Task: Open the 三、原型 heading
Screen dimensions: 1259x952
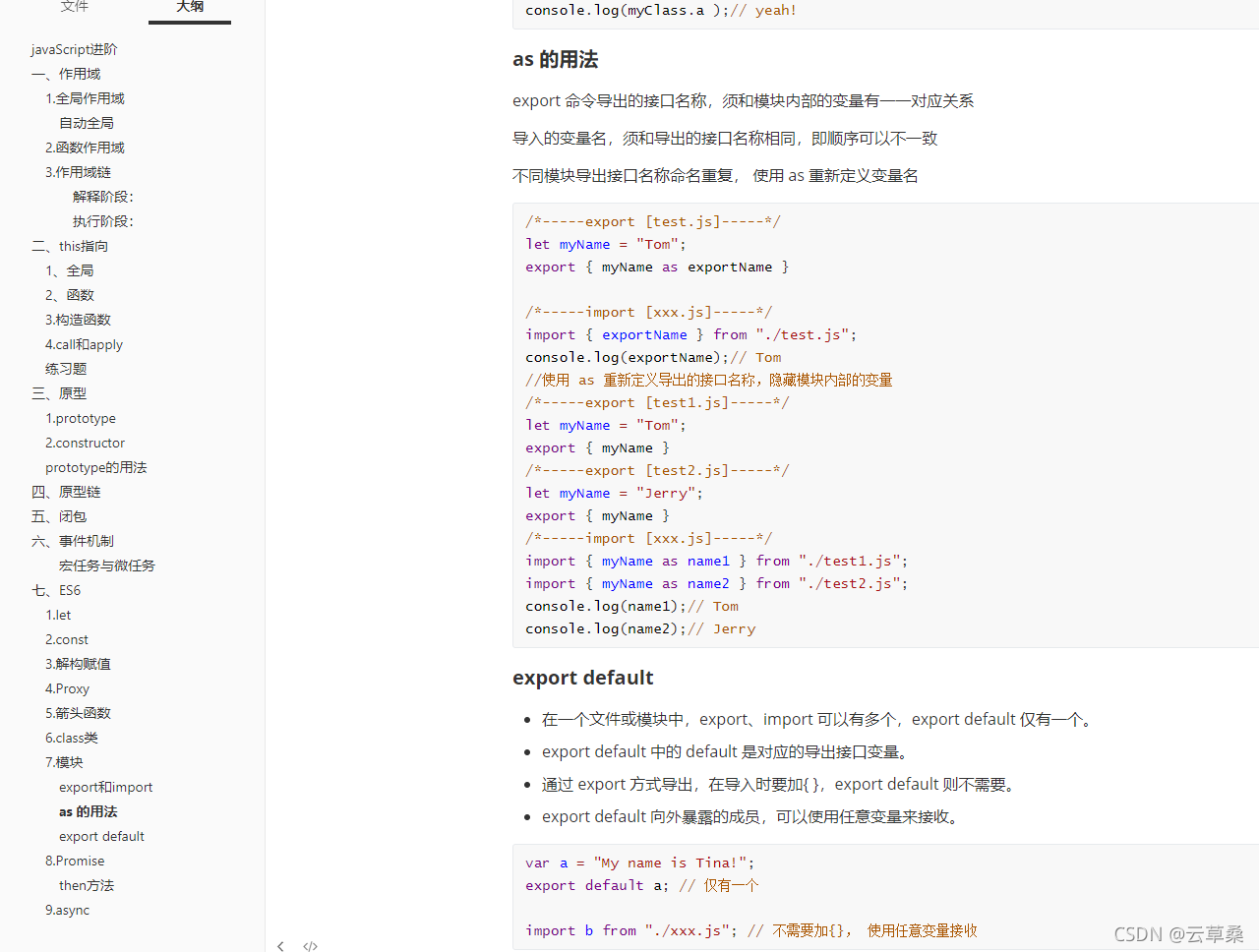Action: coord(59,393)
